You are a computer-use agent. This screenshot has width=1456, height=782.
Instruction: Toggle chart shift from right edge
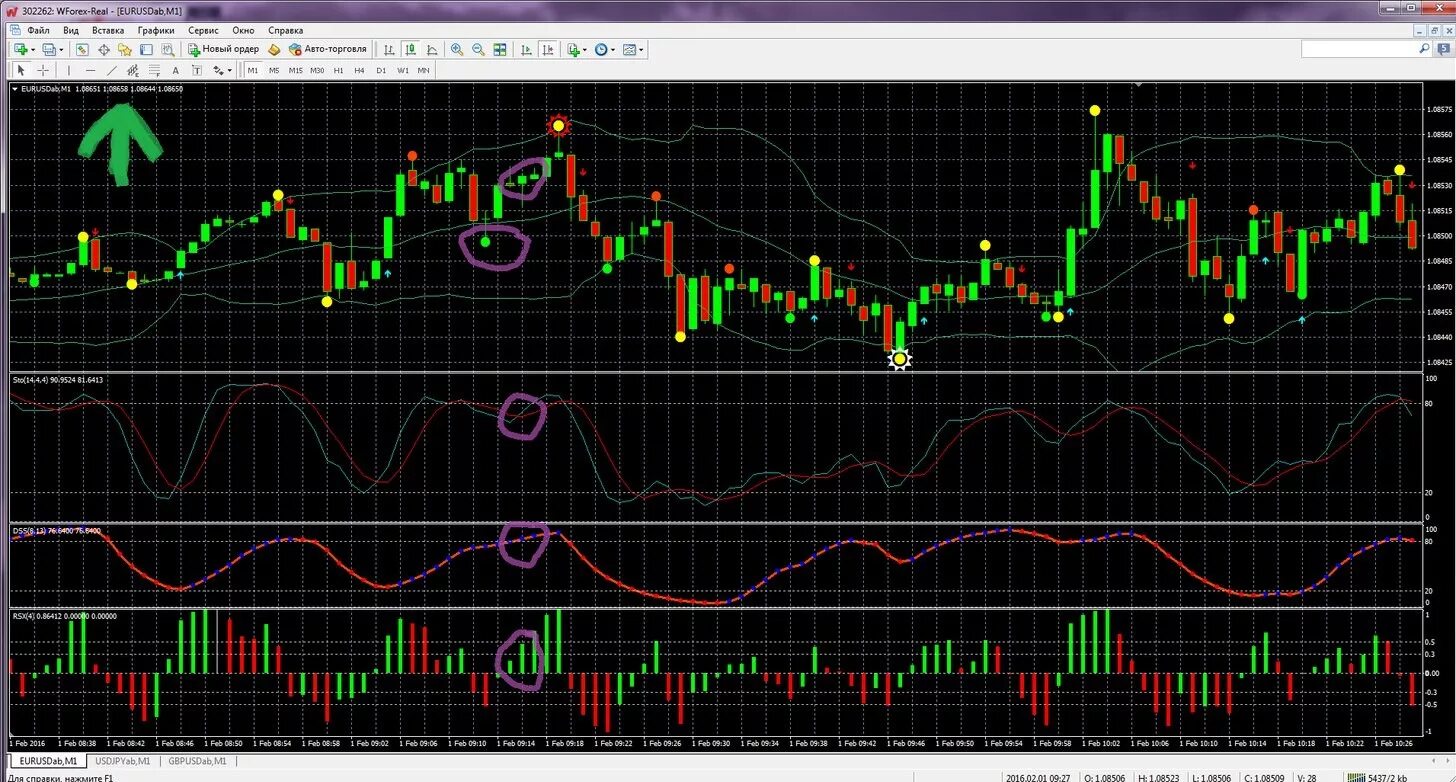pyautogui.click(x=548, y=49)
